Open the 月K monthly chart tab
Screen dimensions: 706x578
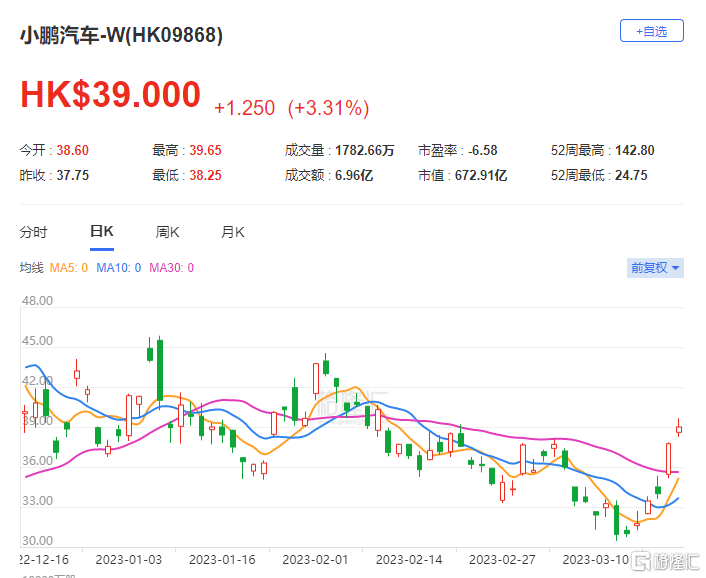232,232
